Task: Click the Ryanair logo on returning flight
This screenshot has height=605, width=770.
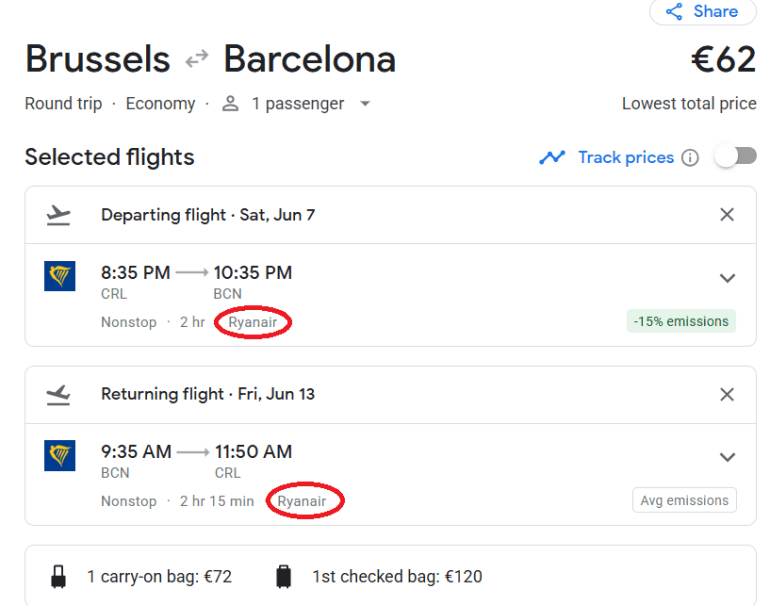Action: pos(60,456)
